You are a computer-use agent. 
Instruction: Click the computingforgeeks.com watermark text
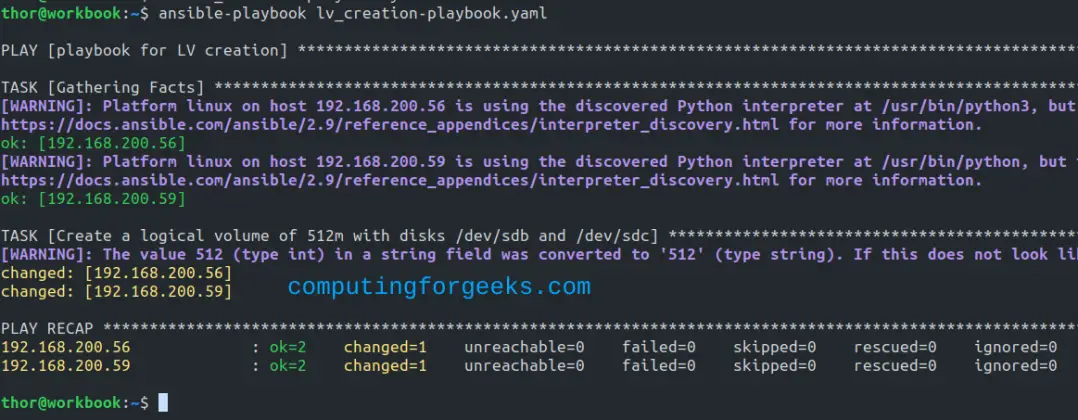tap(439, 287)
